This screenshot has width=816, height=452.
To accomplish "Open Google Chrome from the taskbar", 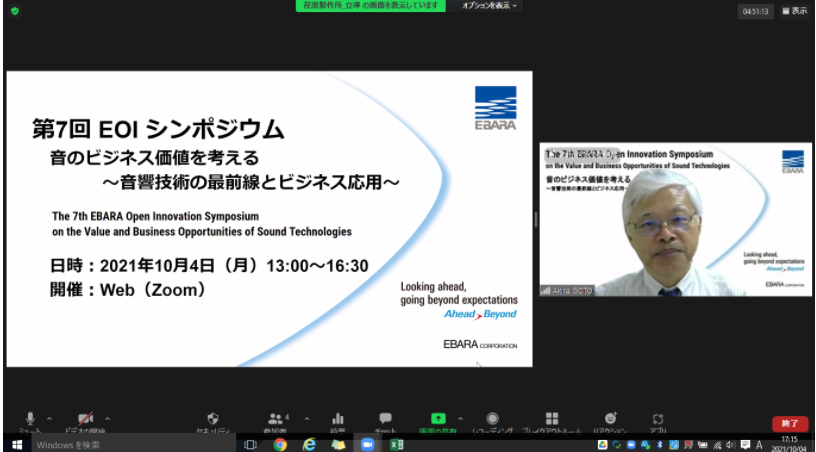I will click(280, 444).
